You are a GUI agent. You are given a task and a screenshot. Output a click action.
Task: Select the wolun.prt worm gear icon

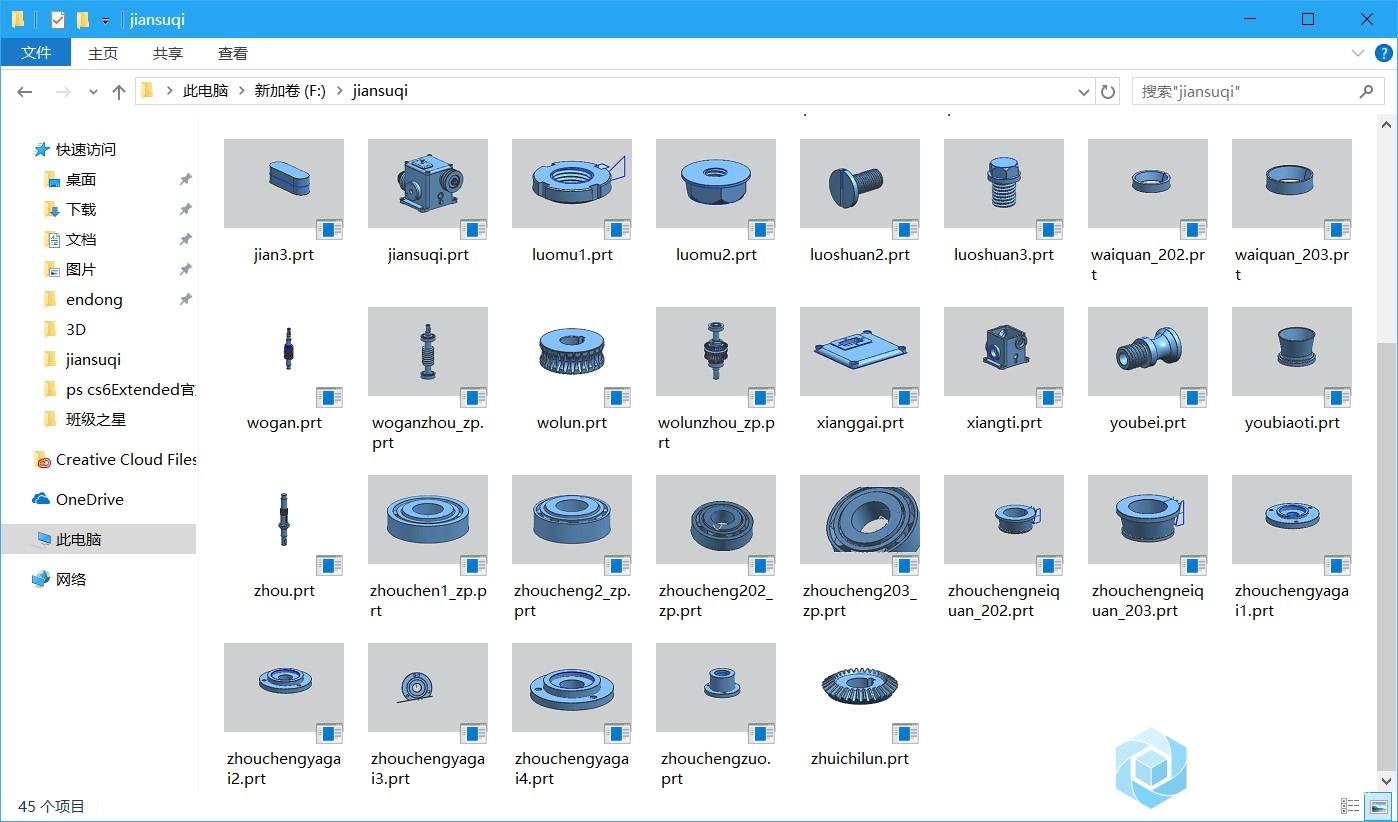click(x=572, y=352)
